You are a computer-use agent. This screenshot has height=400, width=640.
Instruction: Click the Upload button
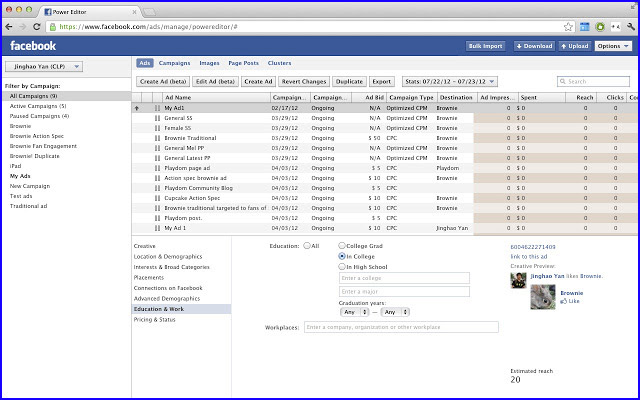coord(575,46)
